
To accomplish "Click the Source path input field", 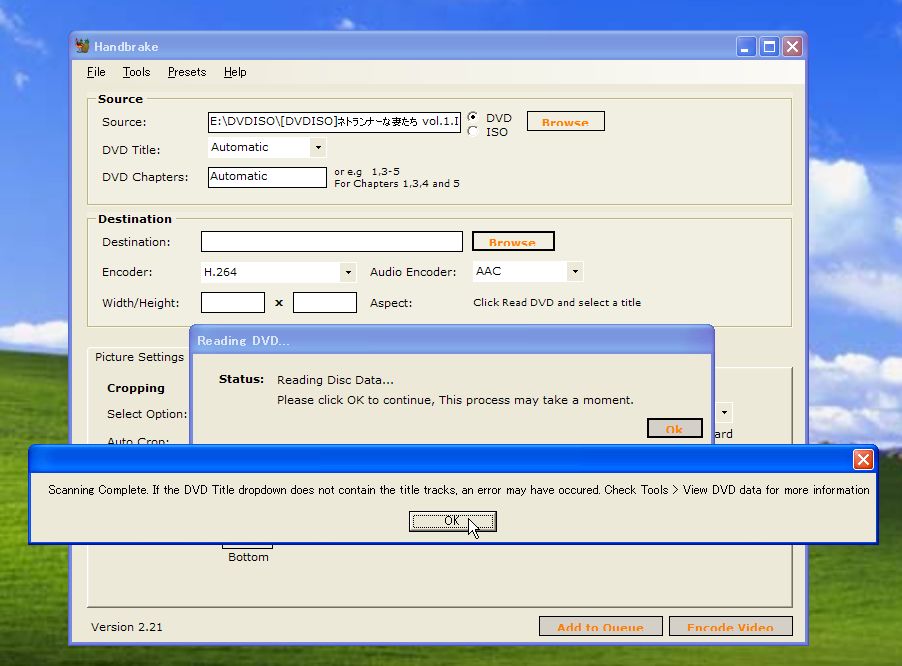I will click(334, 122).
